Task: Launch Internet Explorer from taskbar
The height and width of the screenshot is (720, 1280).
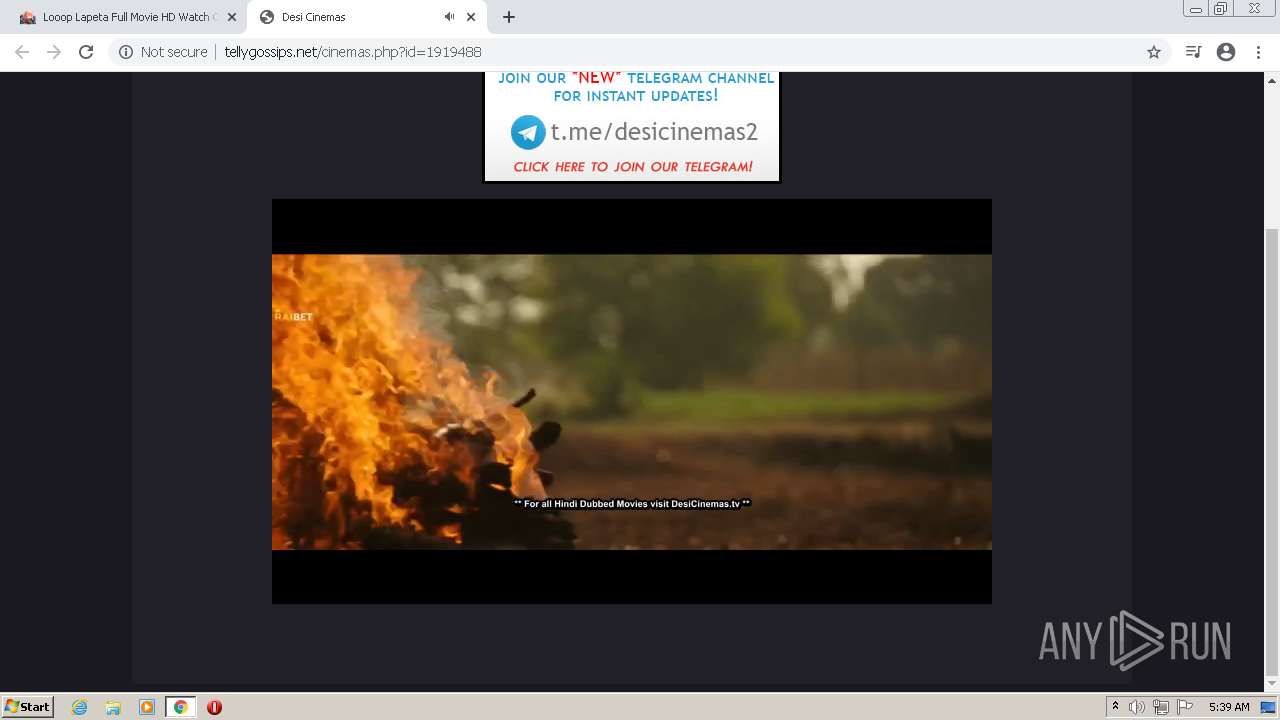Action: coord(80,707)
